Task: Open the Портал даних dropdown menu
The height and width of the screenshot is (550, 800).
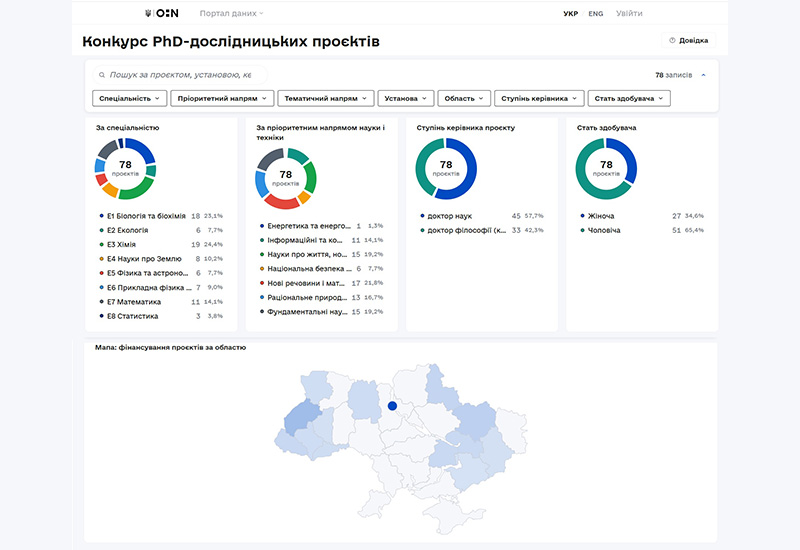Action: tap(231, 13)
